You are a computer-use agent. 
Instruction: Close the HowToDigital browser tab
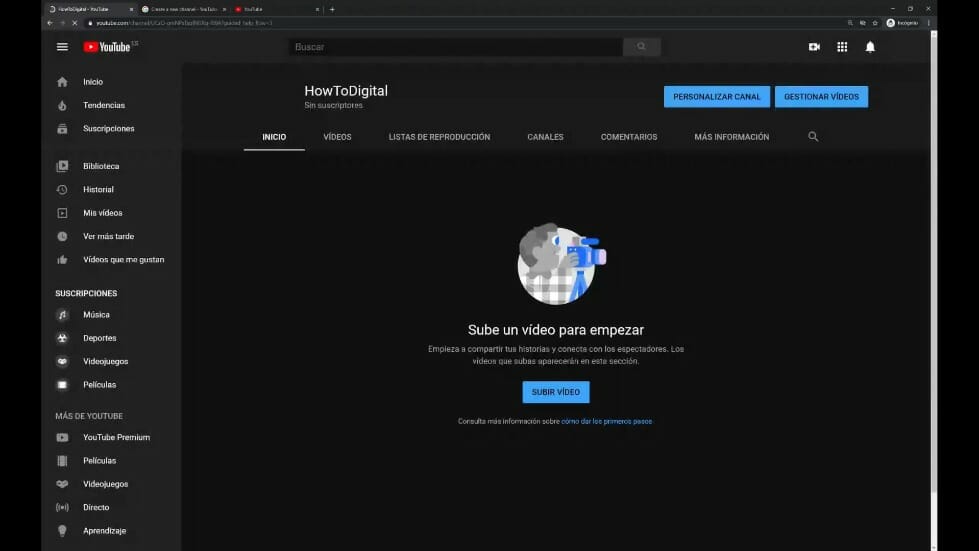click(131, 9)
